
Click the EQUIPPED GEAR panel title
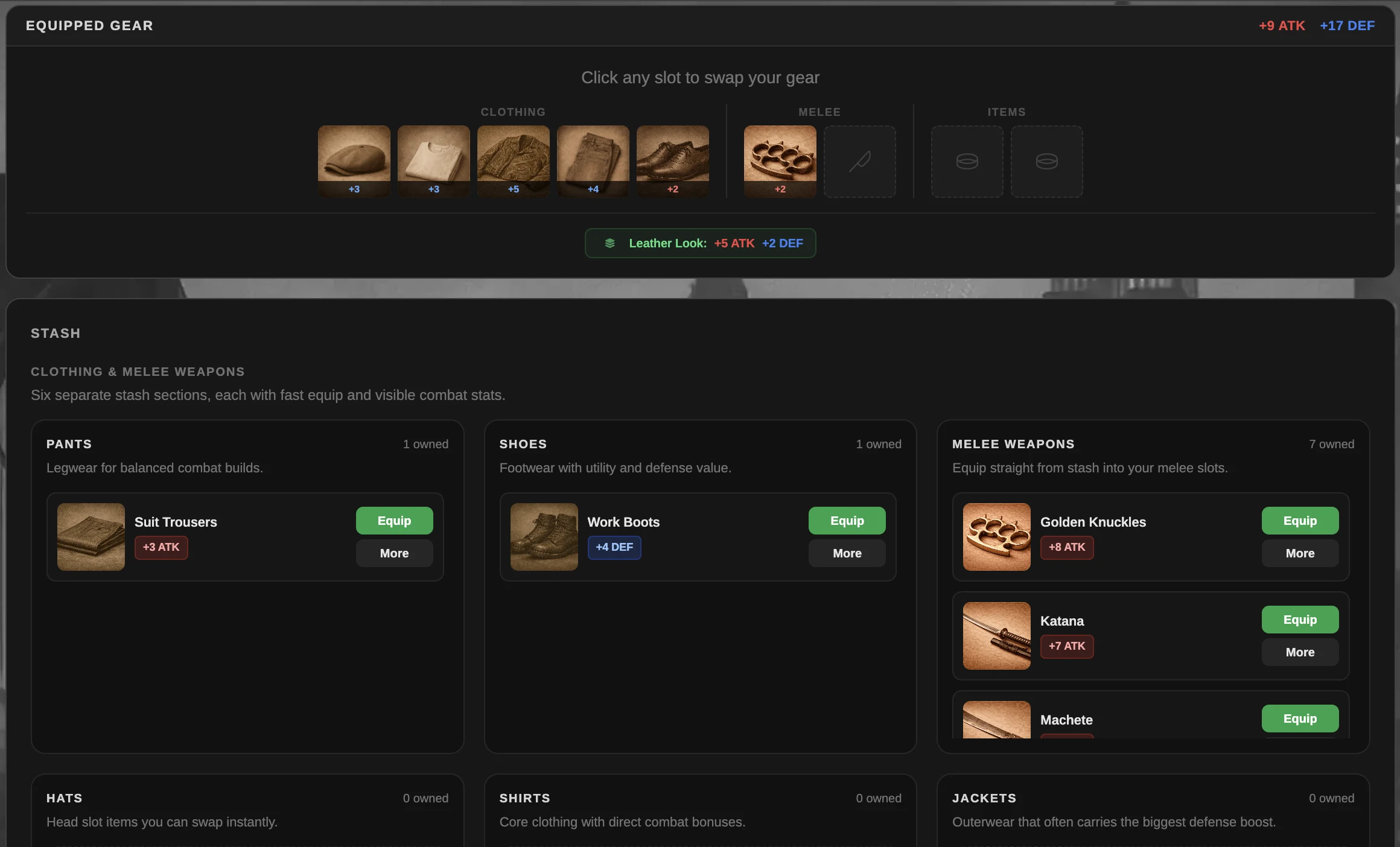[x=89, y=25]
